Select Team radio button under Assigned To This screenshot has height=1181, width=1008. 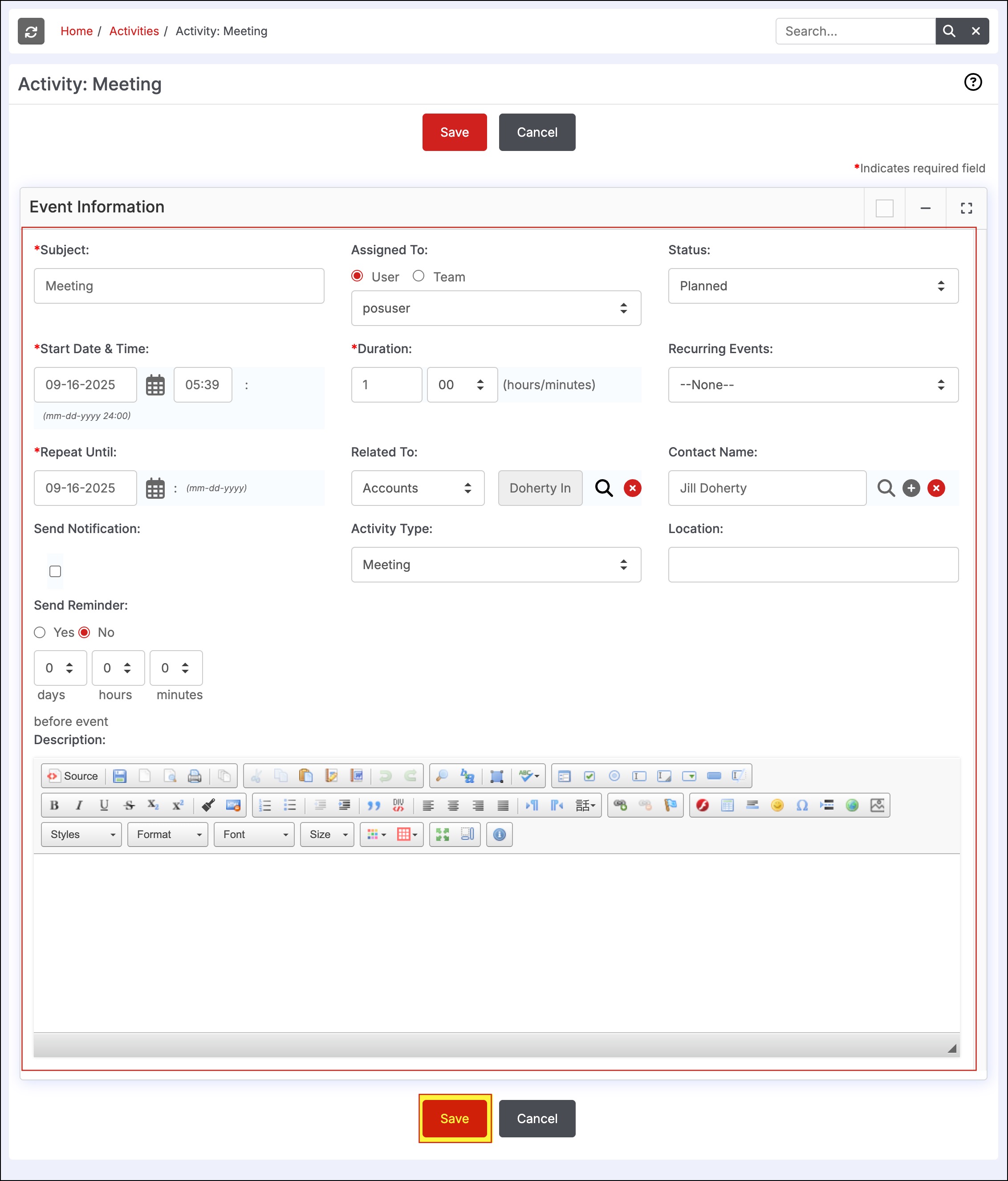click(418, 277)
